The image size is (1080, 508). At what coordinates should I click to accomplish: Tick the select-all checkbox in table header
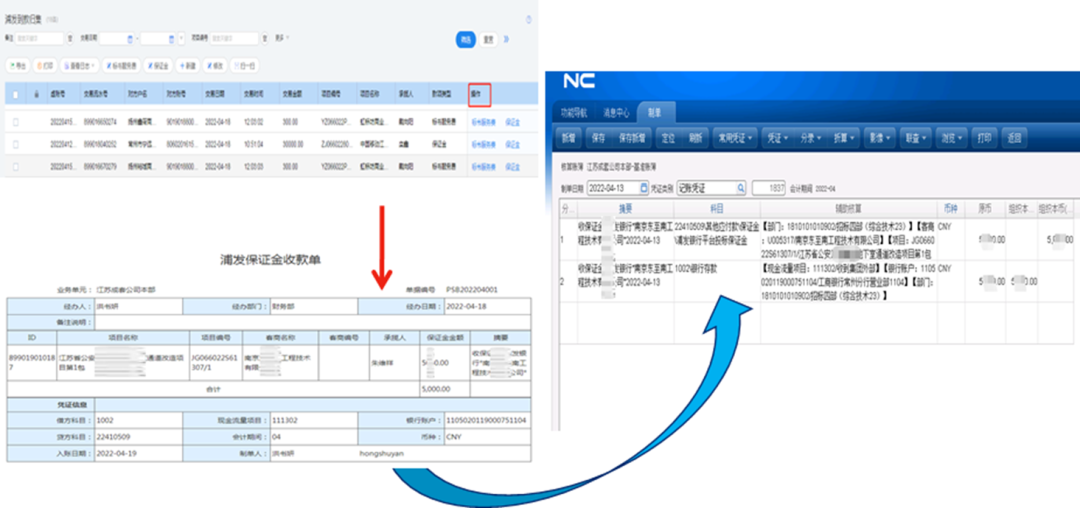tap(15, 94)
